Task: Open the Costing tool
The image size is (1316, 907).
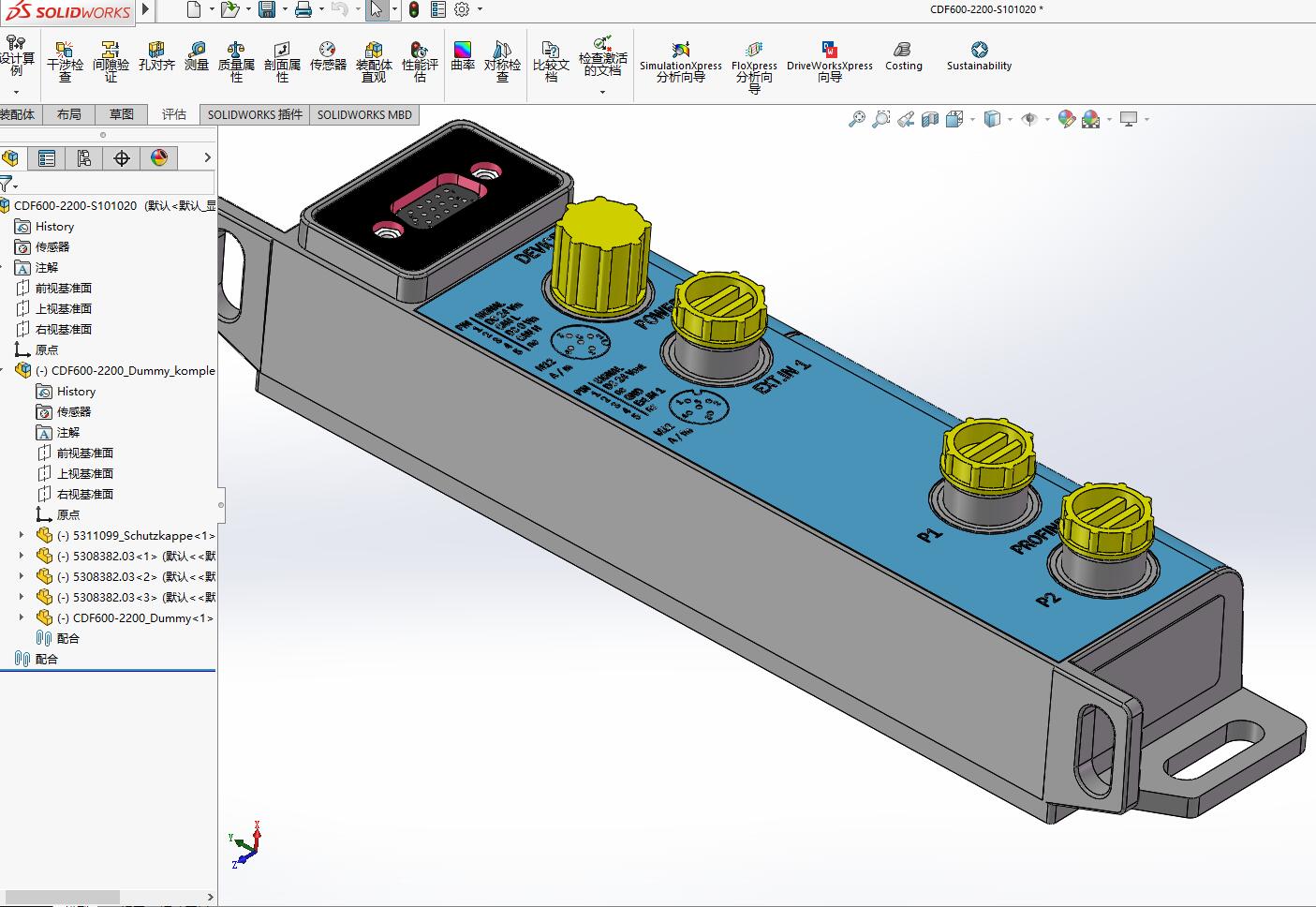Action: point(904,56)
